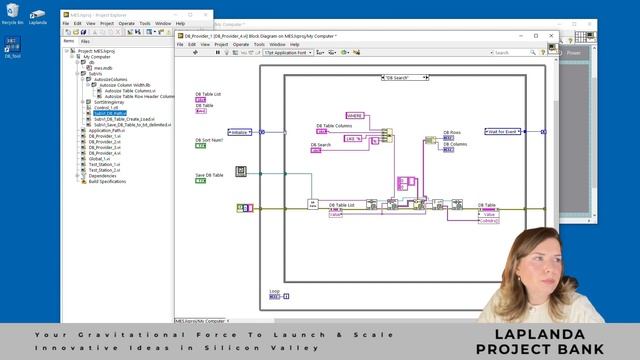Open the Wait for Event enum constant

[x=502, y=132]
